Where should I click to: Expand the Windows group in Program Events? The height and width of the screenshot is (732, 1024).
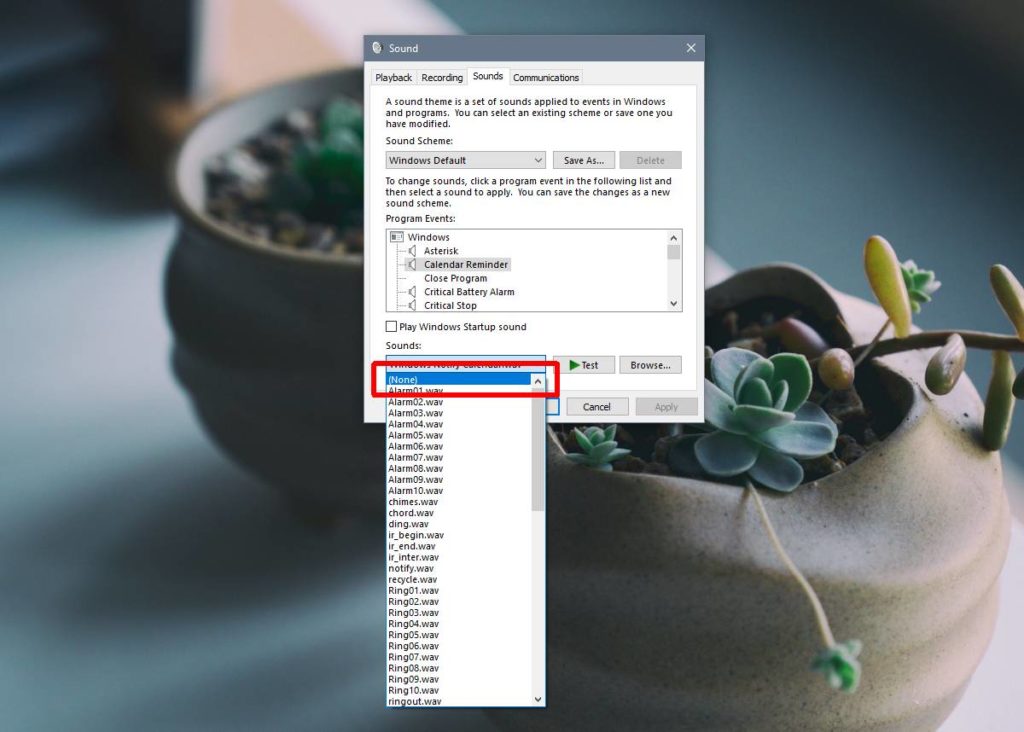[395, 237]
